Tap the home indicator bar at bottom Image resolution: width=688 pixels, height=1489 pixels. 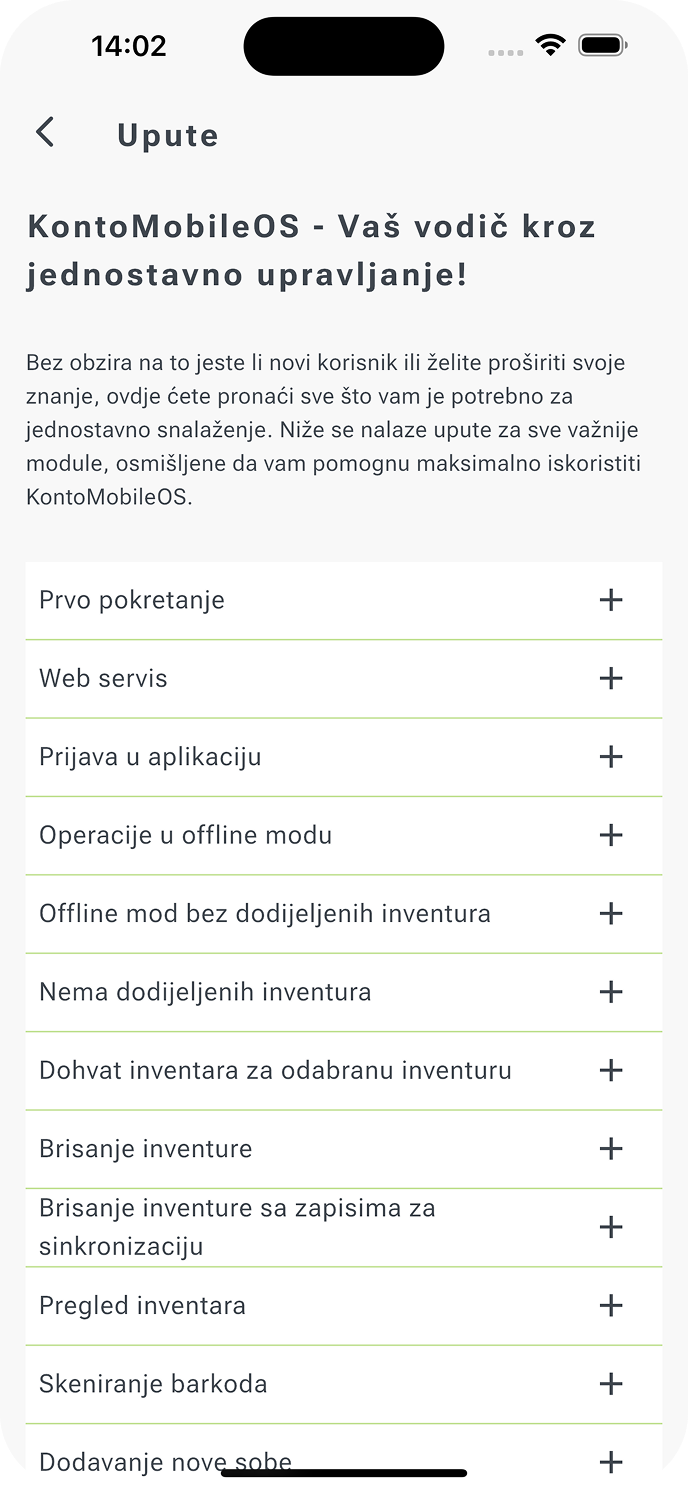pyautogui.click(x=344, y=1472)
